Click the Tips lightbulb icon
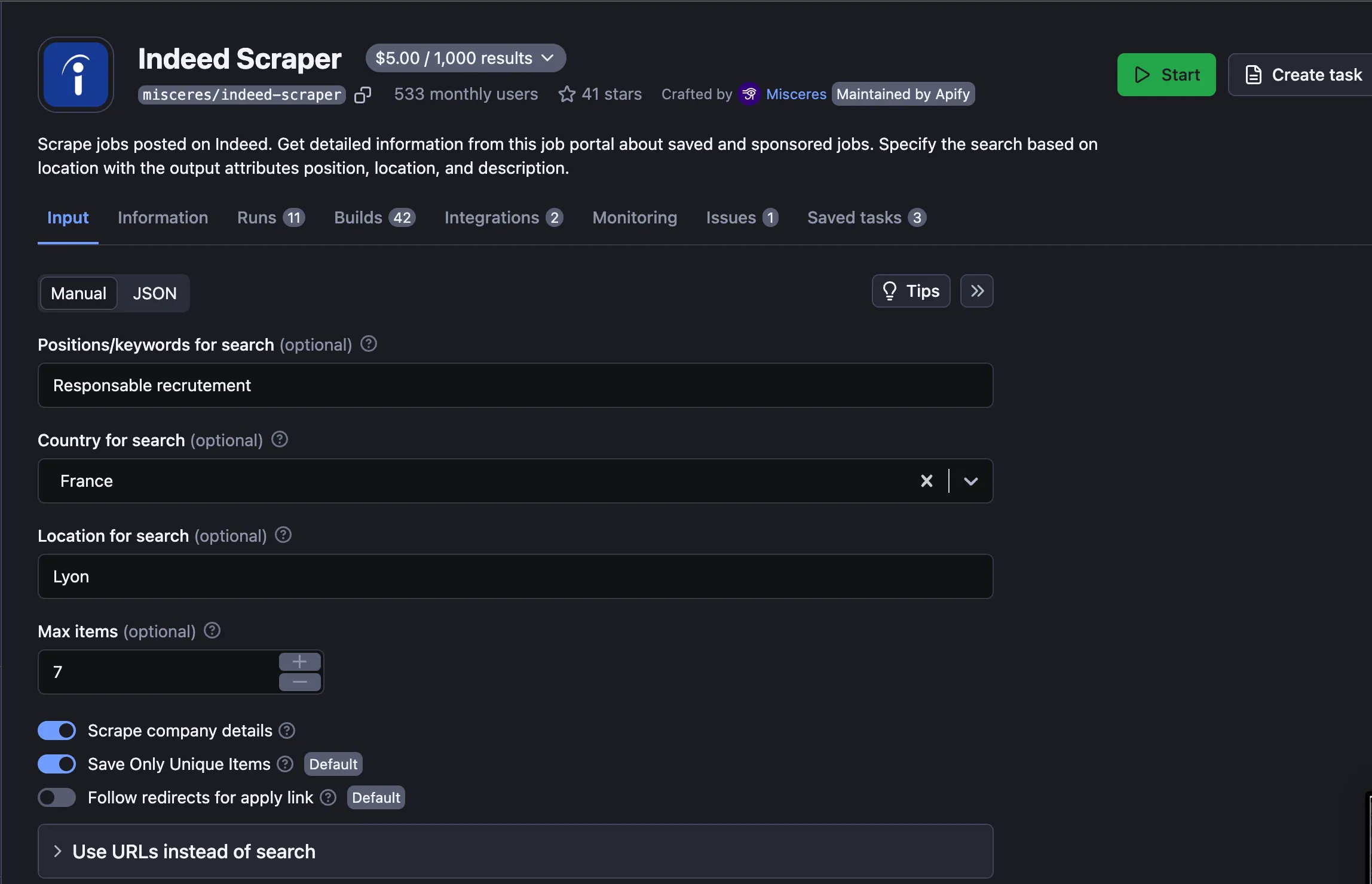 pos(889,291)
